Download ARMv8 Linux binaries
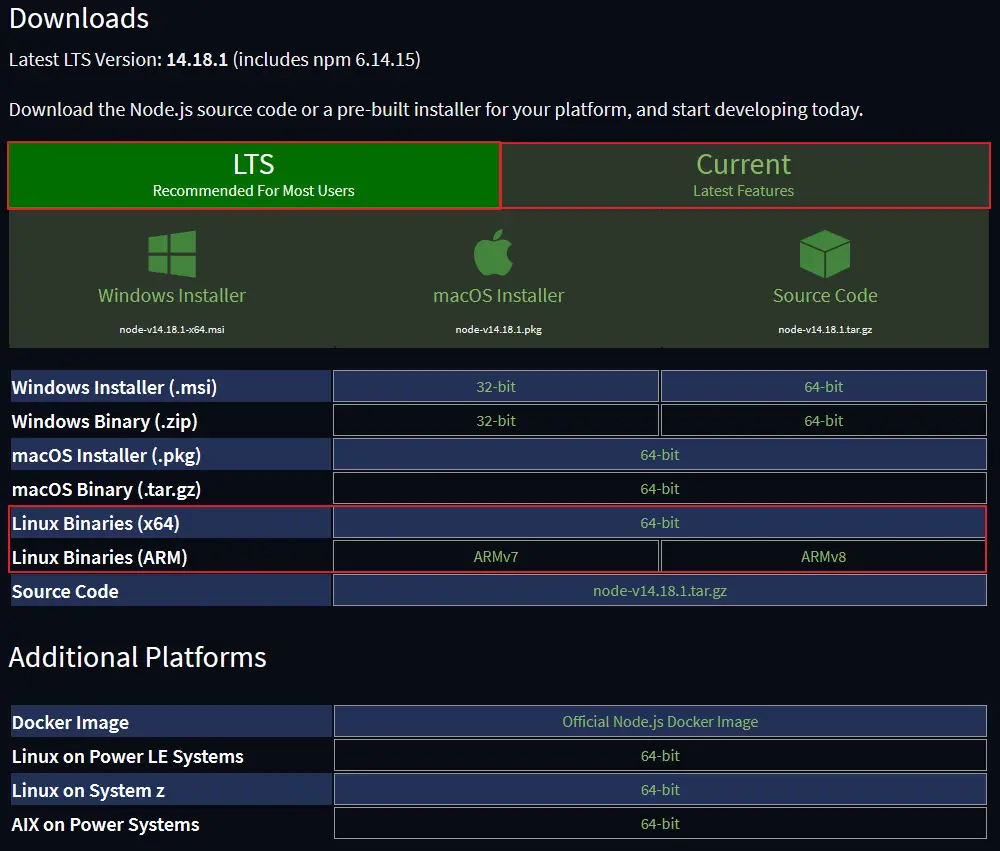 [x=823, y=557]
